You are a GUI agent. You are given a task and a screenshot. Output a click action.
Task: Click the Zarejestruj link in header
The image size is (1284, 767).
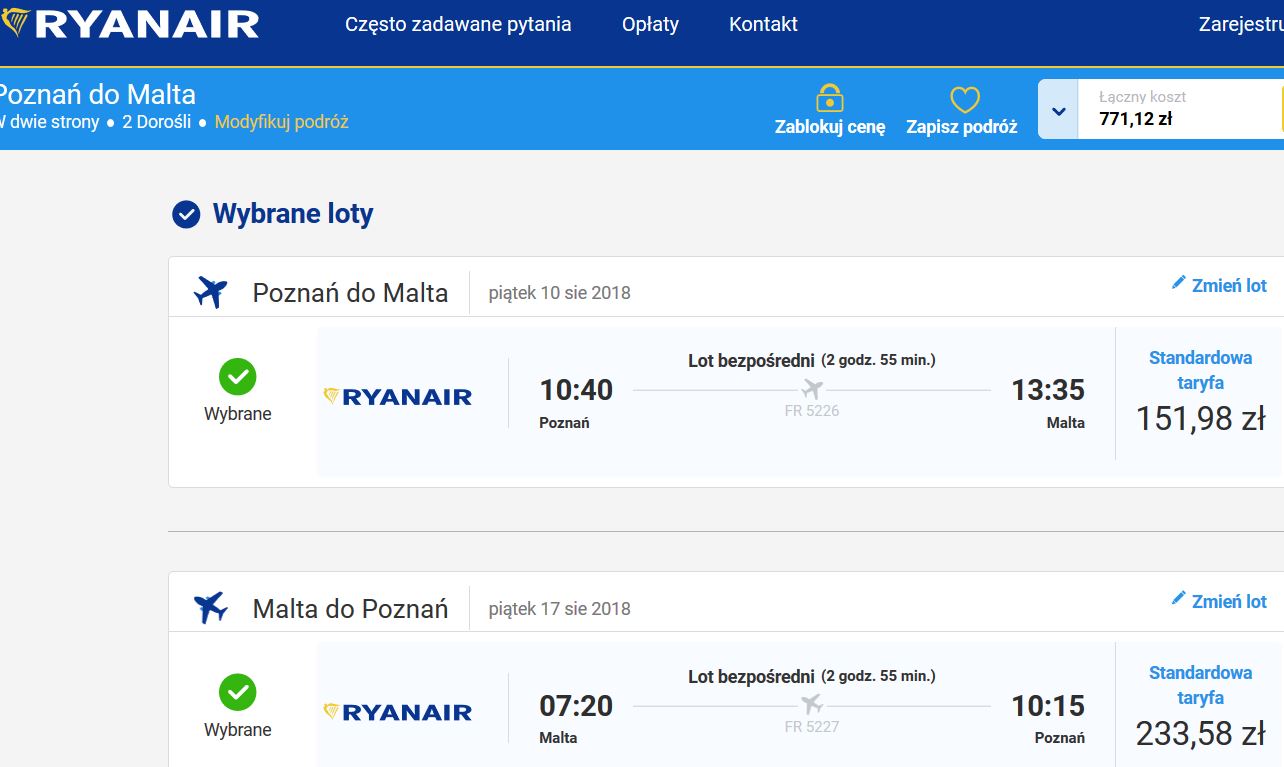tap(1241, 24)
